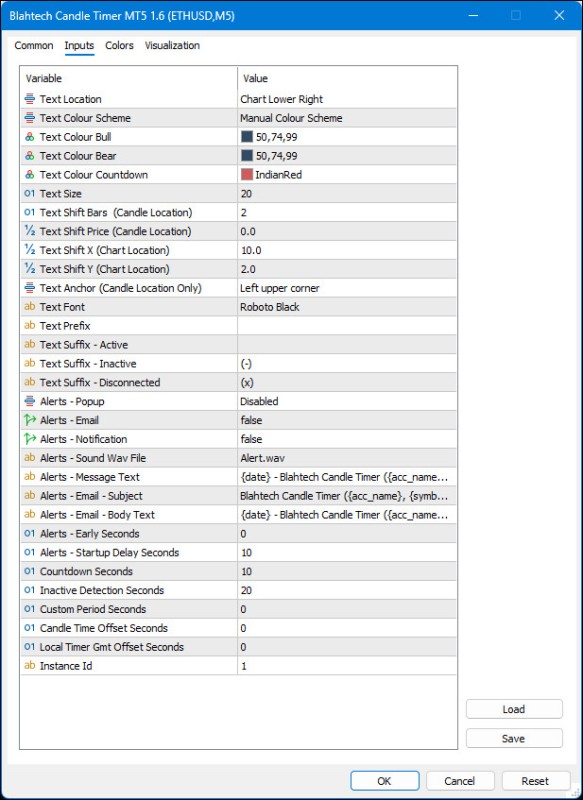Viewport: 583px width, 800px height.
Task: Click the IndianRed colour swatch
Action: (x=247, y=174)
